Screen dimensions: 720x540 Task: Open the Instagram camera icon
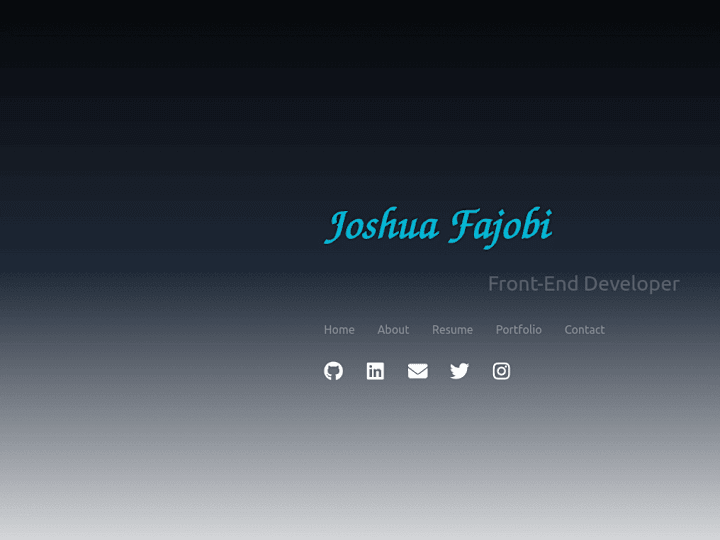(x=501, y=371)
